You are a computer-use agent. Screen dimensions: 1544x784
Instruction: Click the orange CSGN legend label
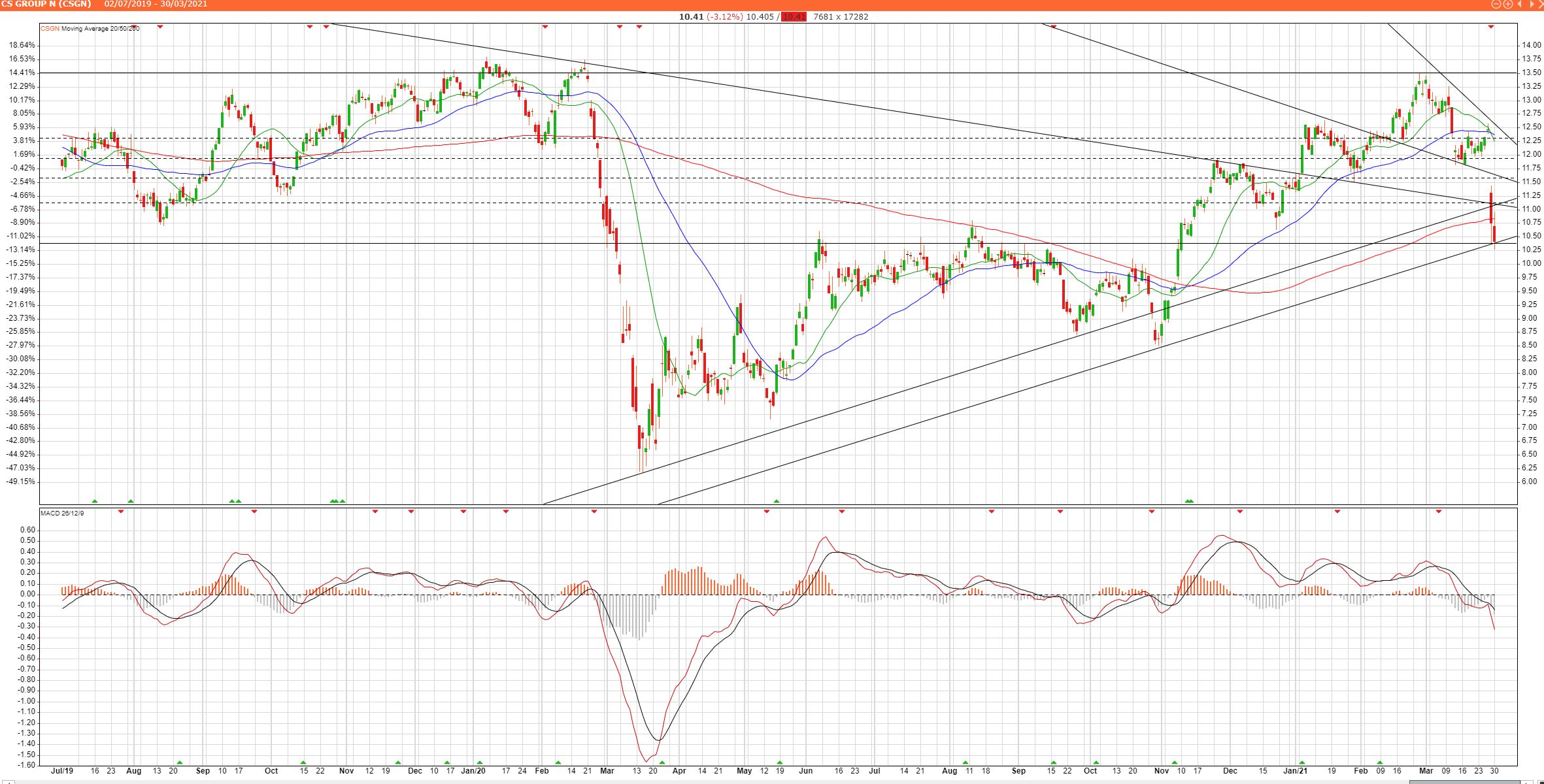tap(50, 28)
